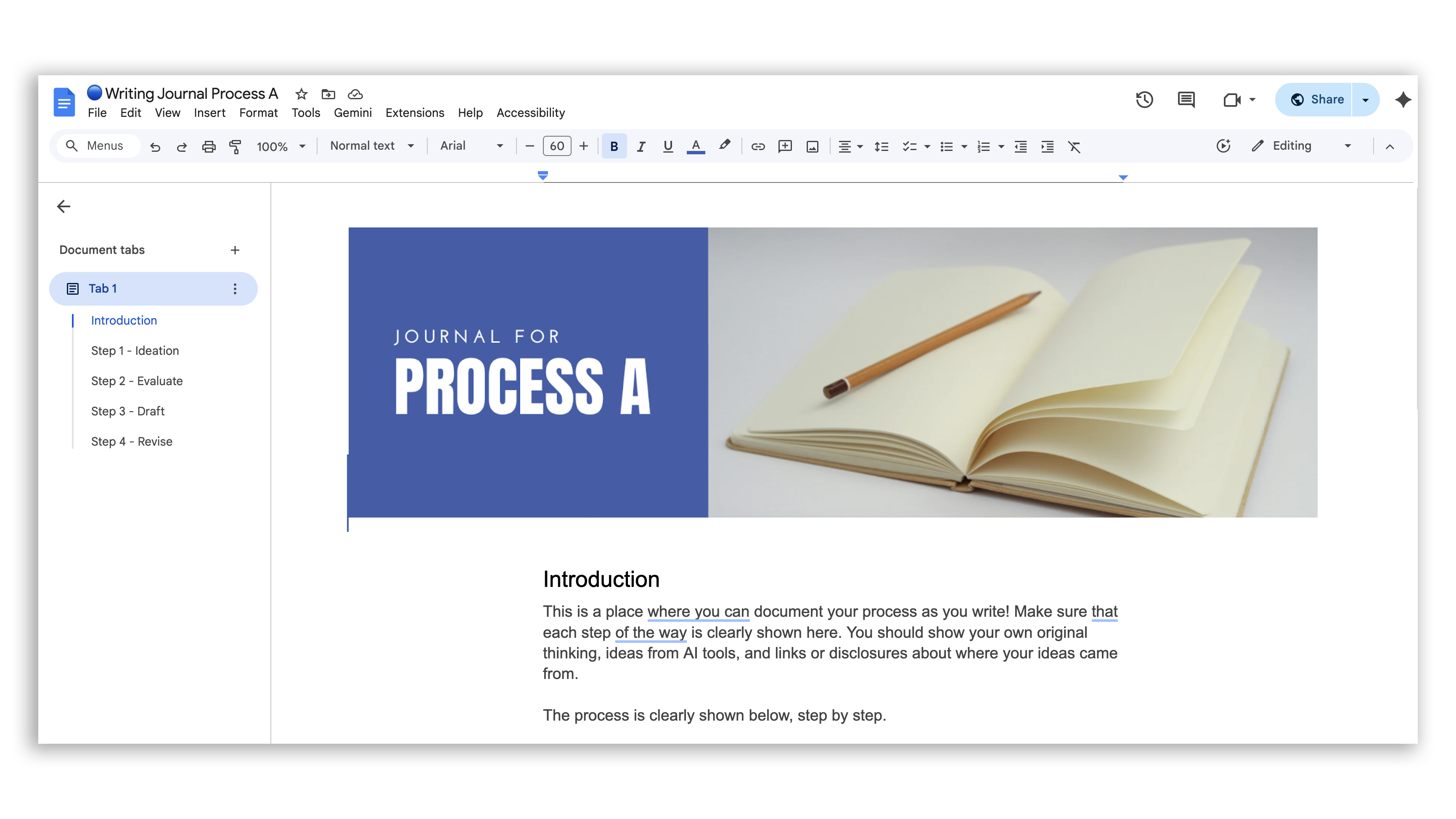Viewport: 1456px width, 819px height.
Task: Clear formatting with the crossed-T icon
Action: (x=1074, y=146)
